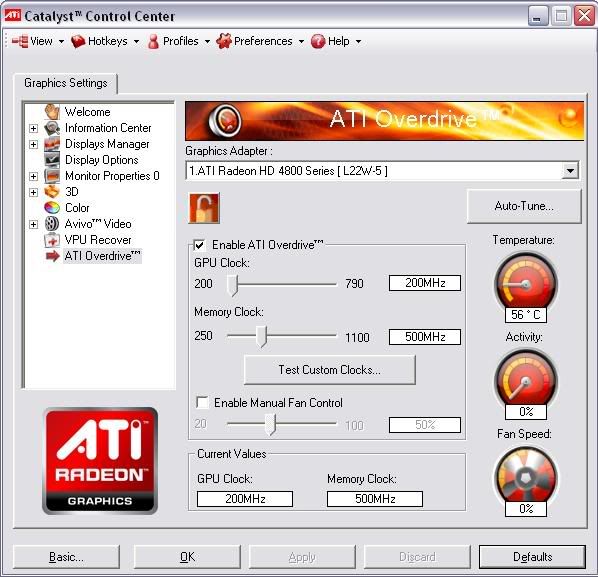This screenshot has height=577, width=598.
Task: Click the Monitor Properties 0 icon
Action: click(x=52, y=176)
